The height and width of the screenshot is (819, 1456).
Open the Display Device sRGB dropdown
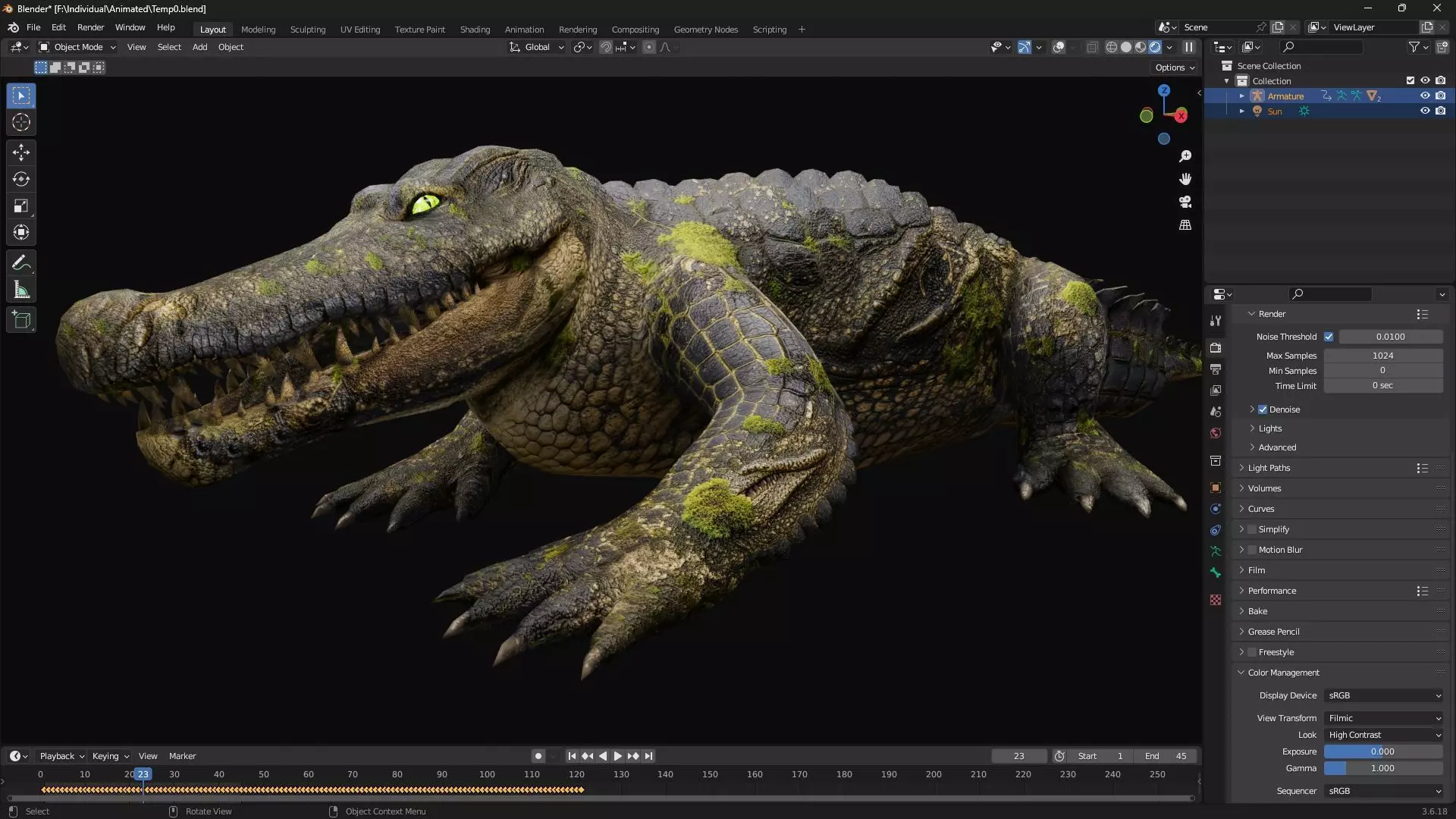click(1384, 695)
